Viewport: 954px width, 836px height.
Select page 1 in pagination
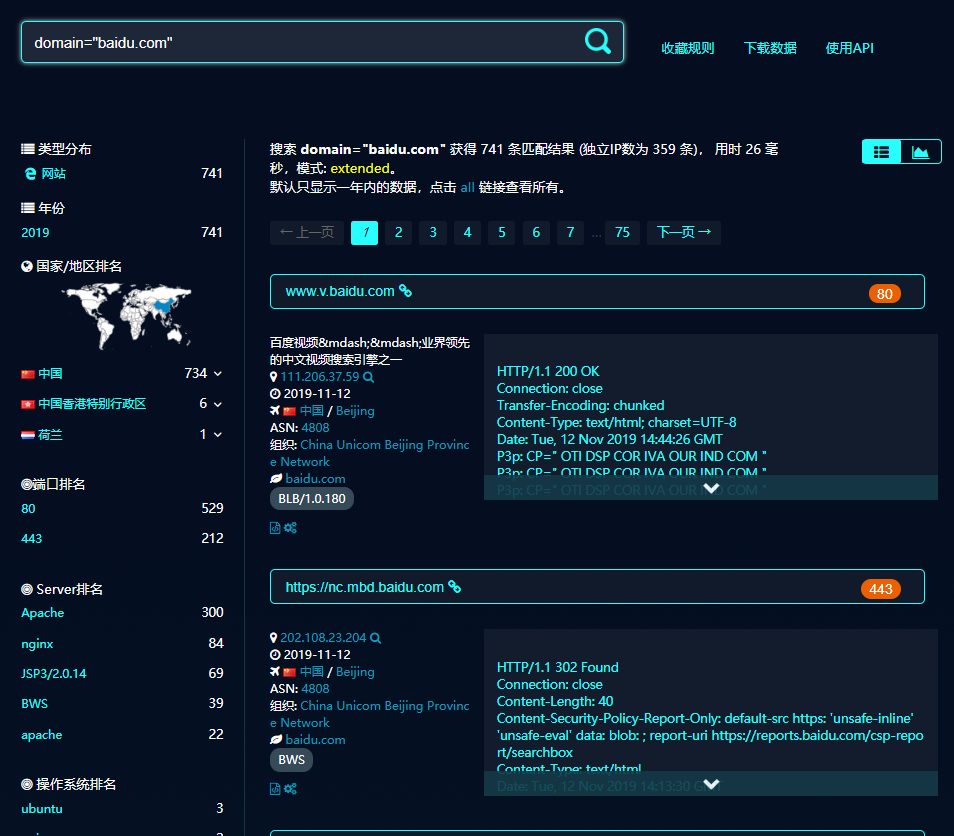click(x=364, y=232)
